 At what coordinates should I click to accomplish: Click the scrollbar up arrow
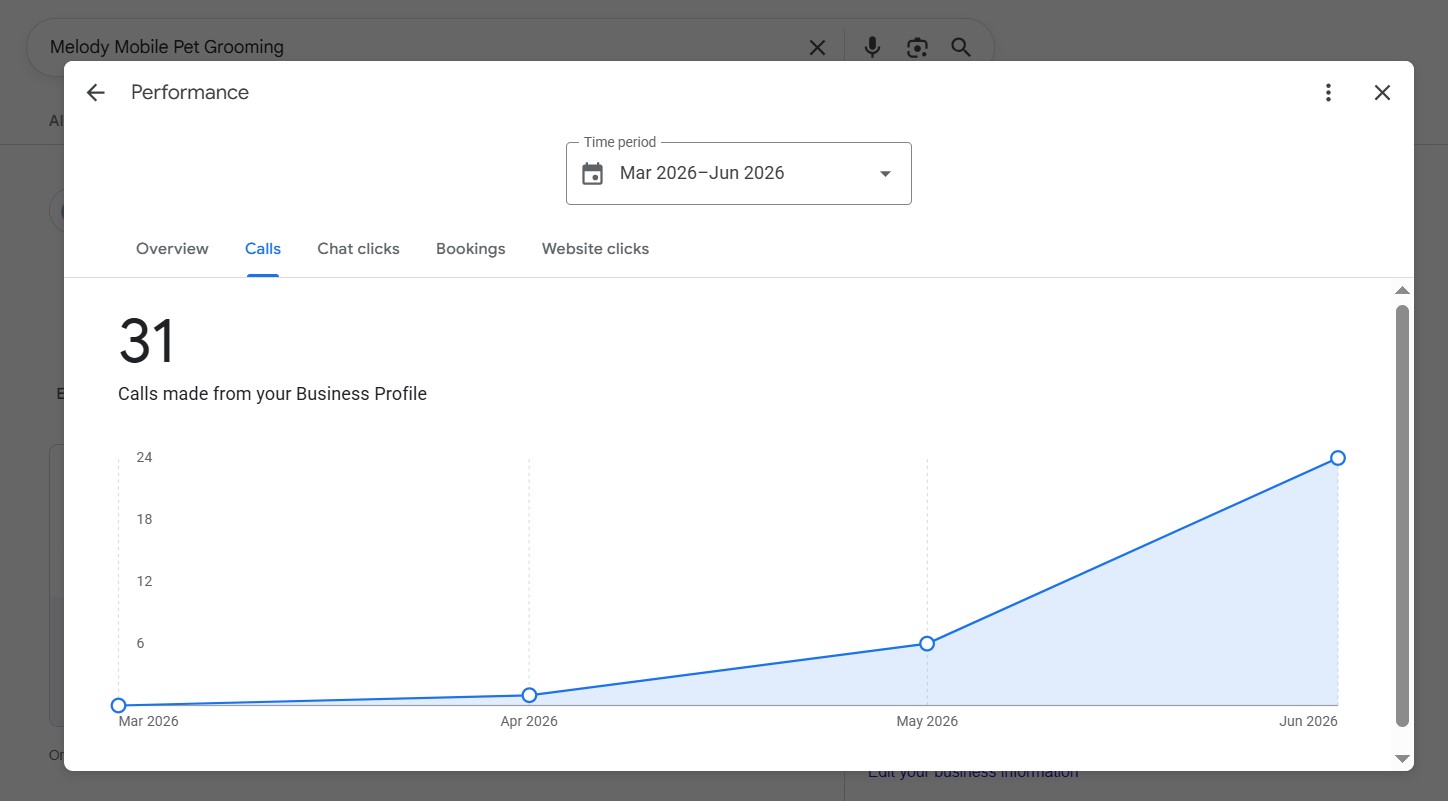(x=1402, y=291)
